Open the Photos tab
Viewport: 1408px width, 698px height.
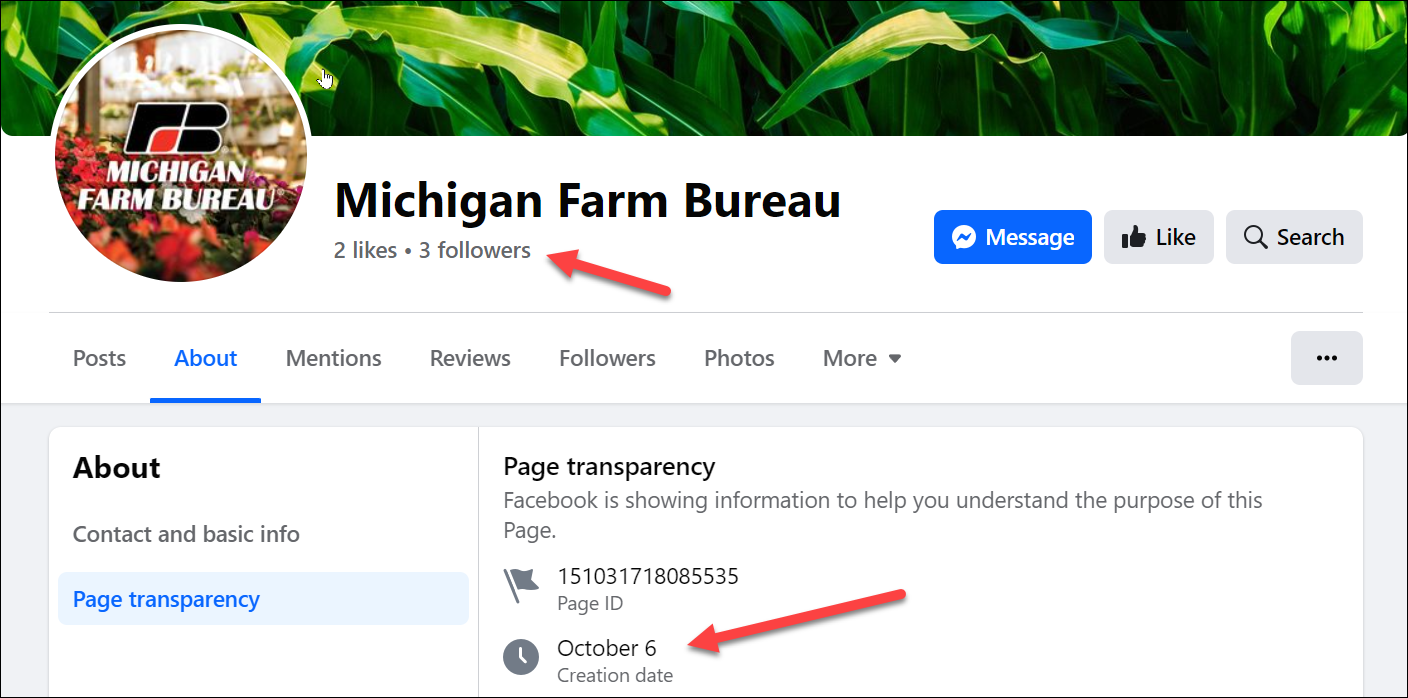point(739,358)
